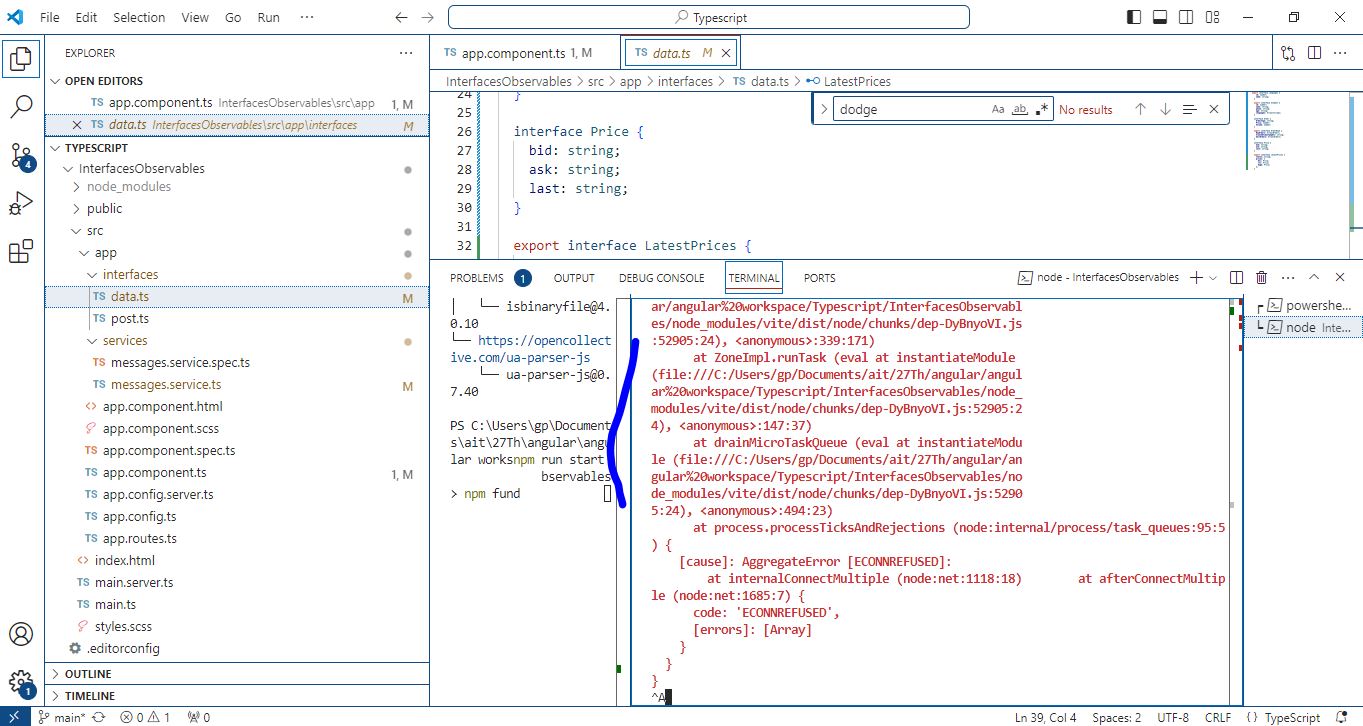Open the Manage gear menu
1363x726 pixels.
(21, 683)
